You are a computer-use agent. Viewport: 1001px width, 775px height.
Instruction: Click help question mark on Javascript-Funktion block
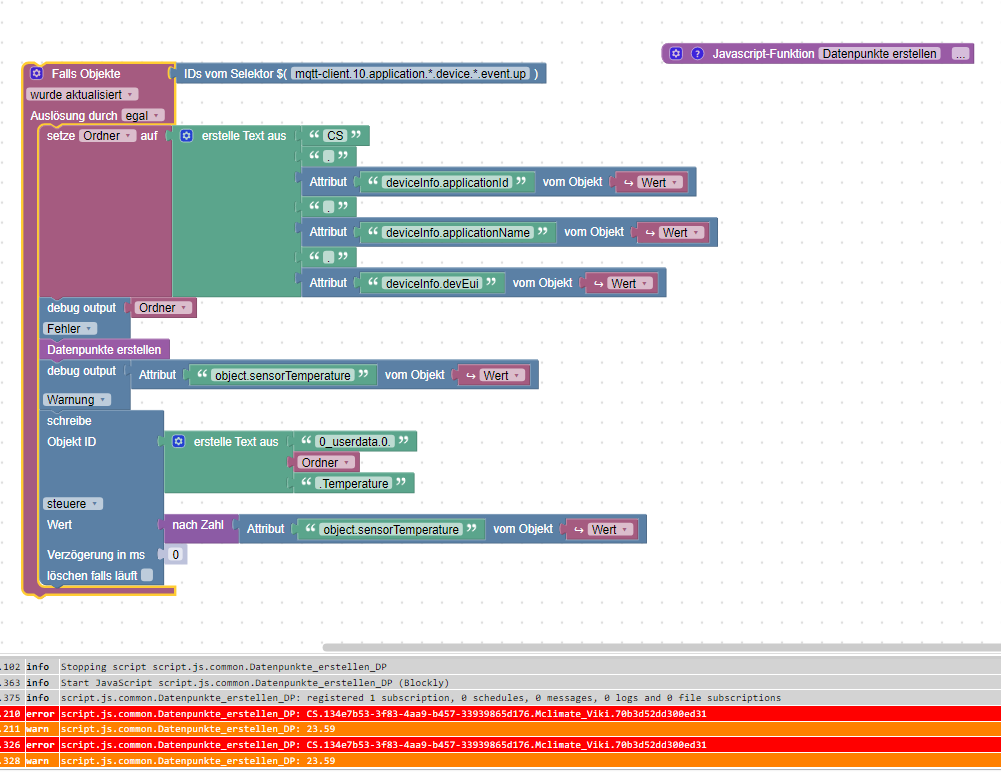[697, 54]
